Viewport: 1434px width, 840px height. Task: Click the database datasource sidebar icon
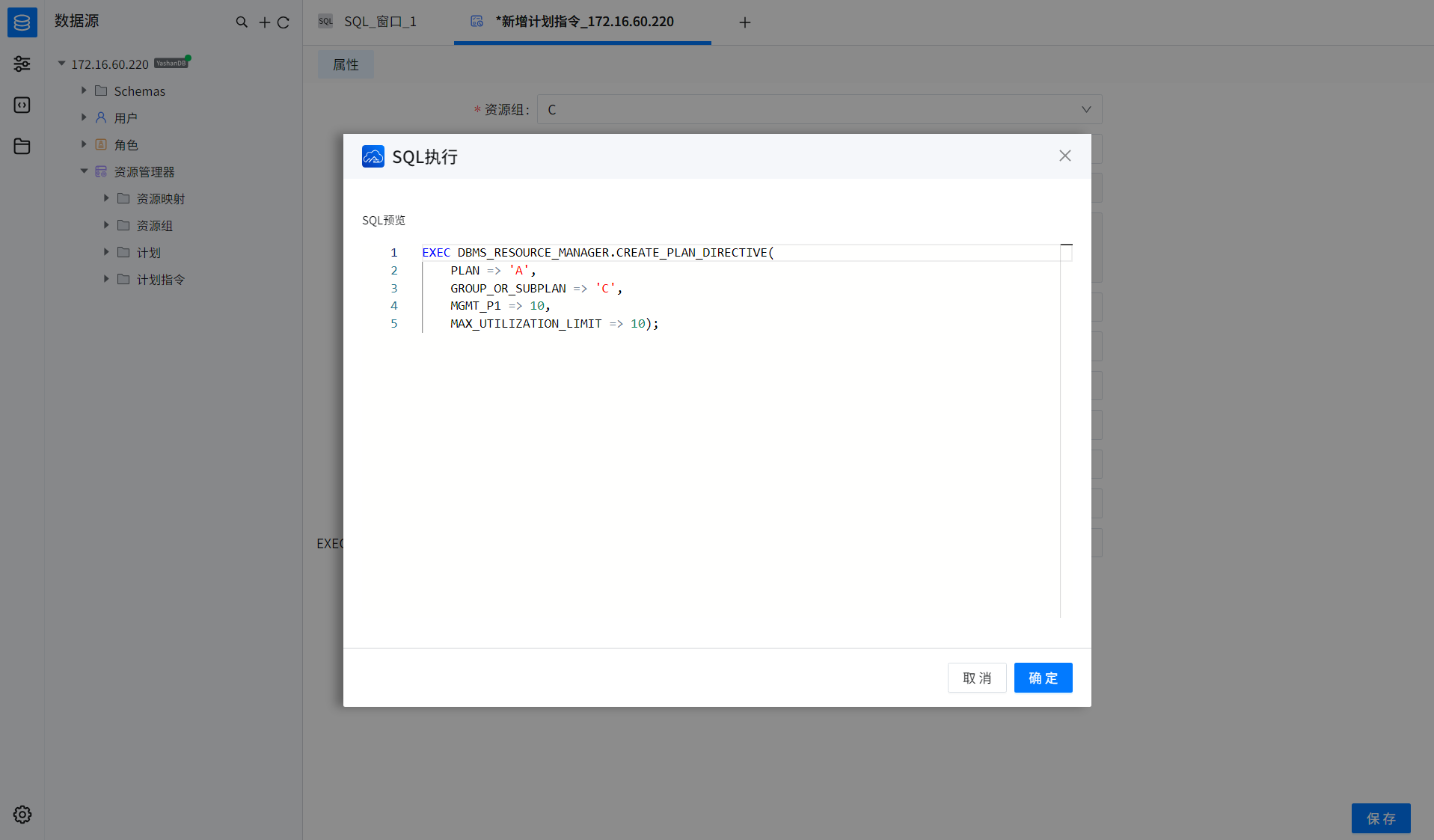(22, 22)
